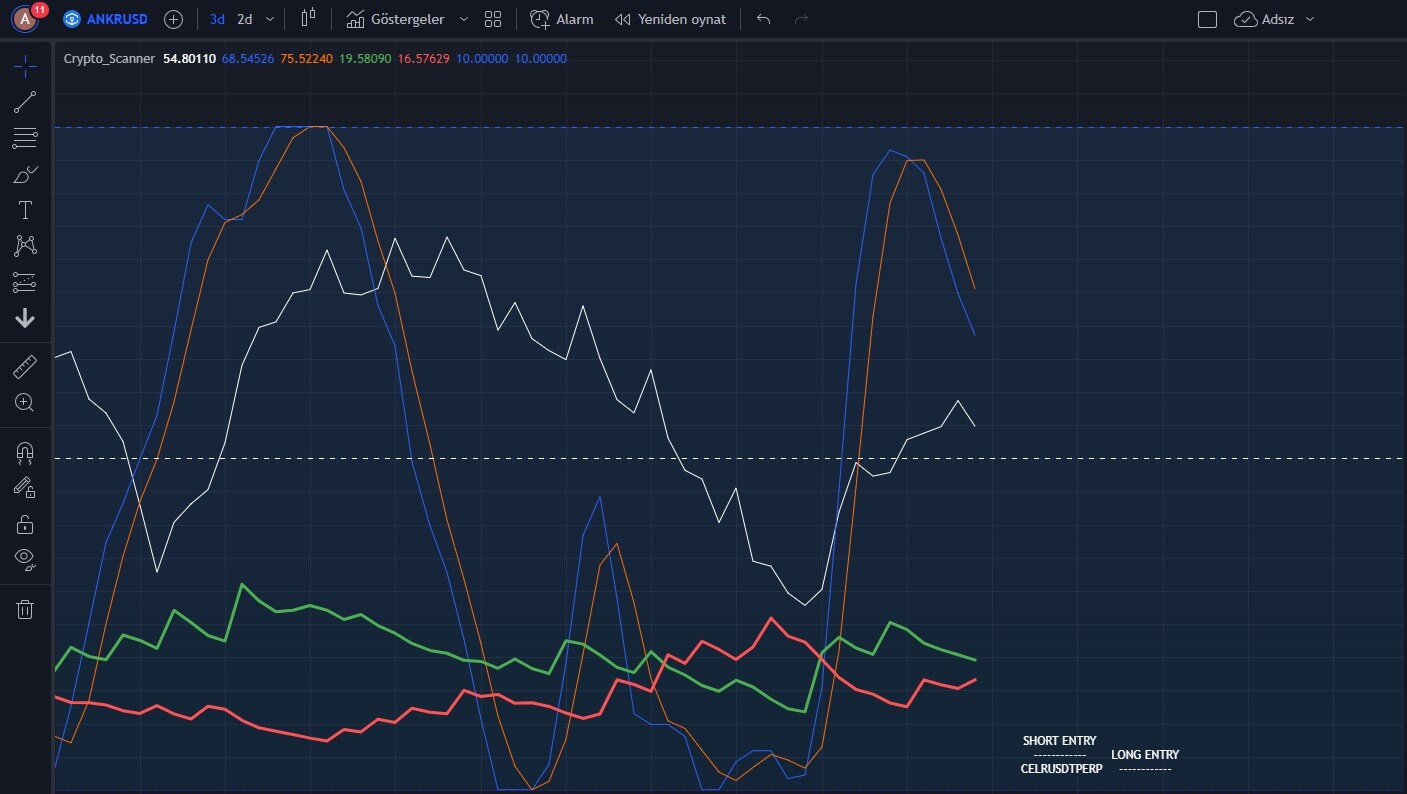
Task: Open the chart type dropdown
Action: pyautogui.click(x=307, y=18)
